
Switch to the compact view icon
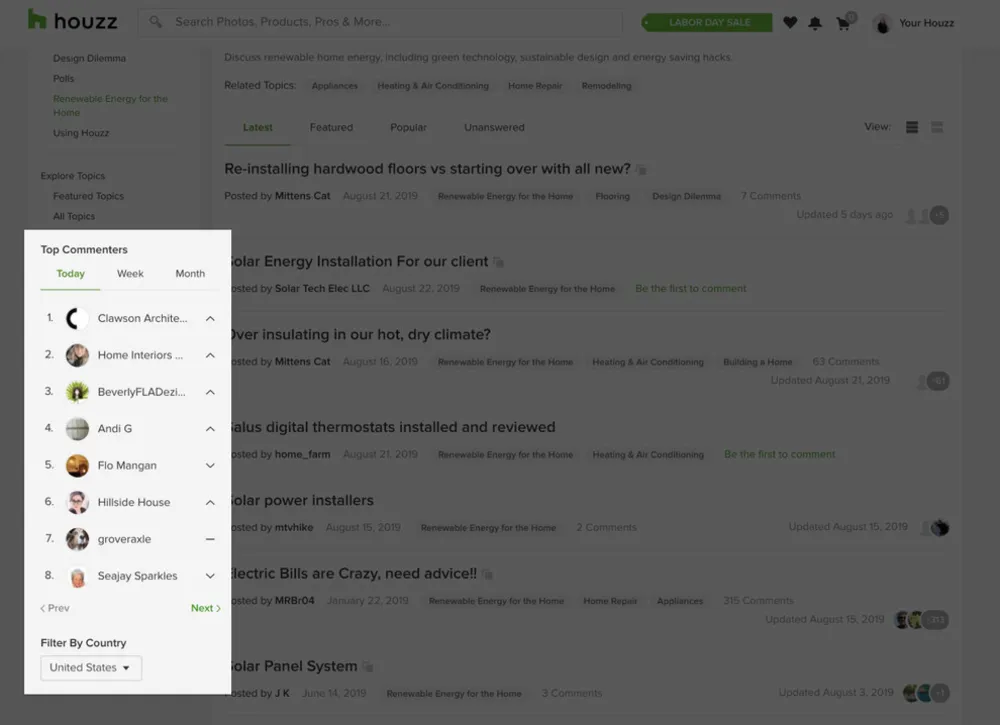937,127
